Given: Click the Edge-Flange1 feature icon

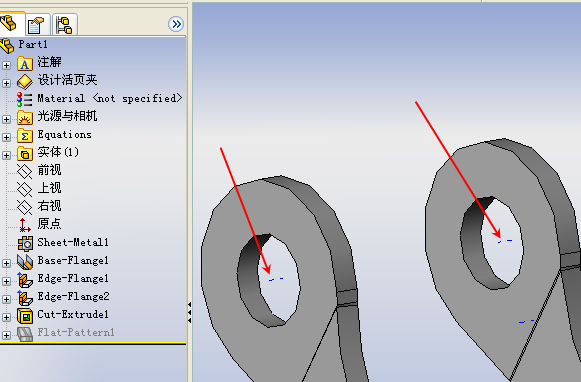Looking at the screenshot, I should (x=25, y=280).
